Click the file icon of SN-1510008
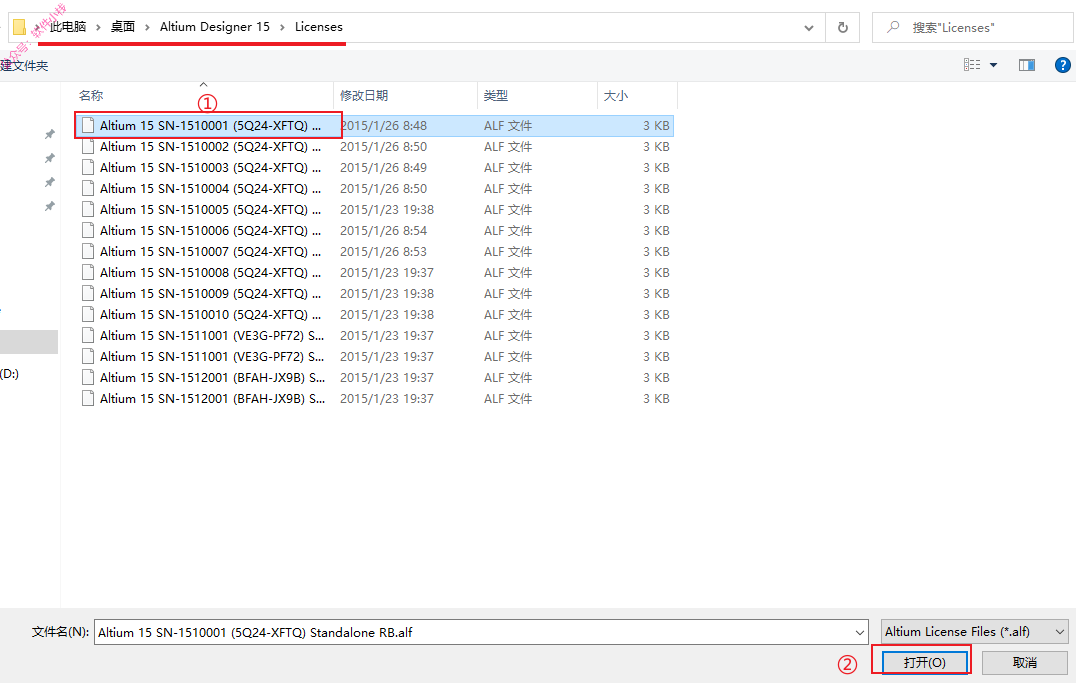Screen dimensions: 1076x683 click(x=88, y=272)
